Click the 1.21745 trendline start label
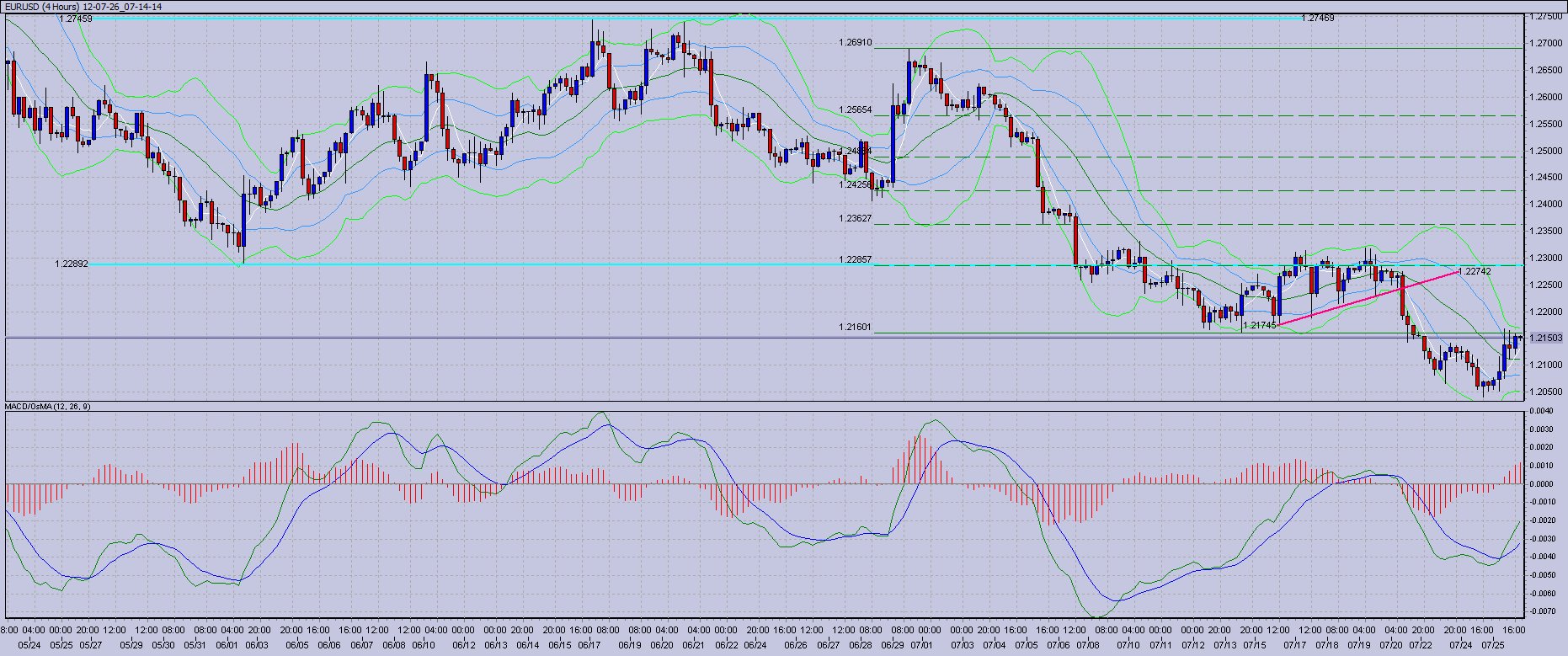 1260,325
